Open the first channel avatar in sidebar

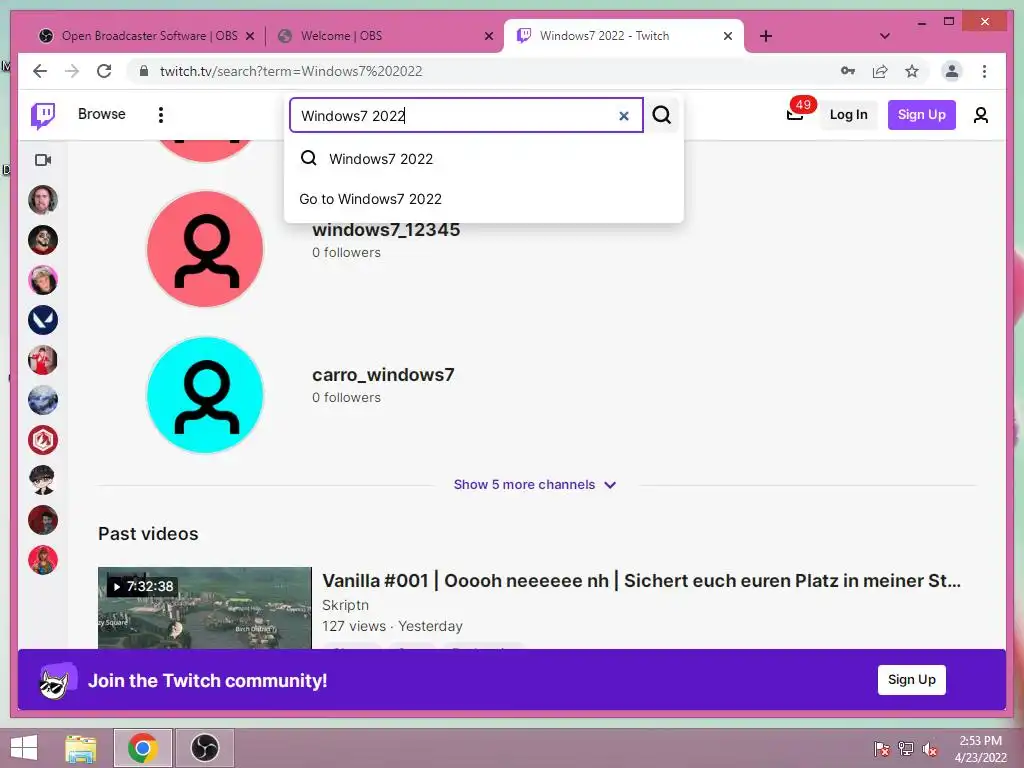coord(43,200)
